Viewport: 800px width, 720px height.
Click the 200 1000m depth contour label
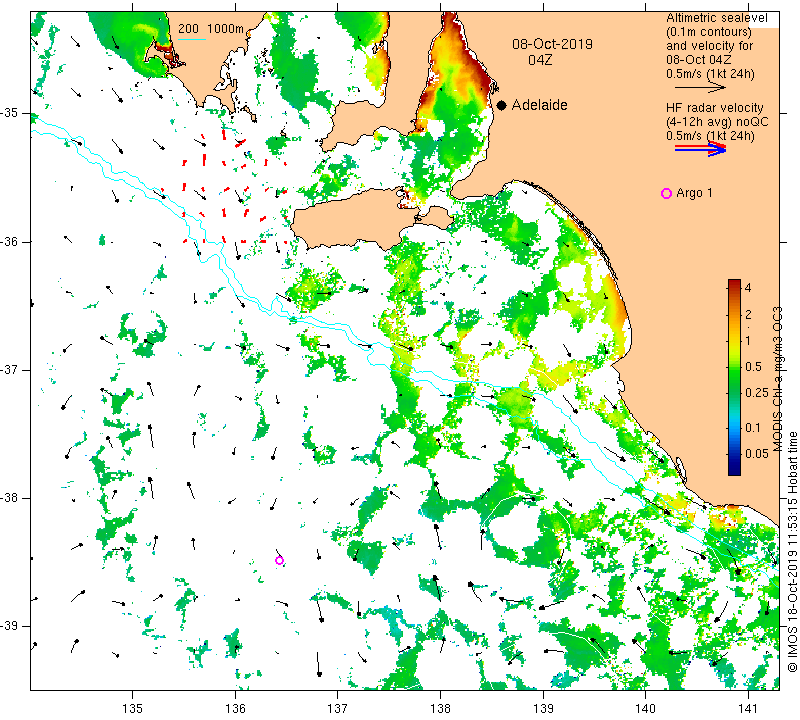pos(211,29)
